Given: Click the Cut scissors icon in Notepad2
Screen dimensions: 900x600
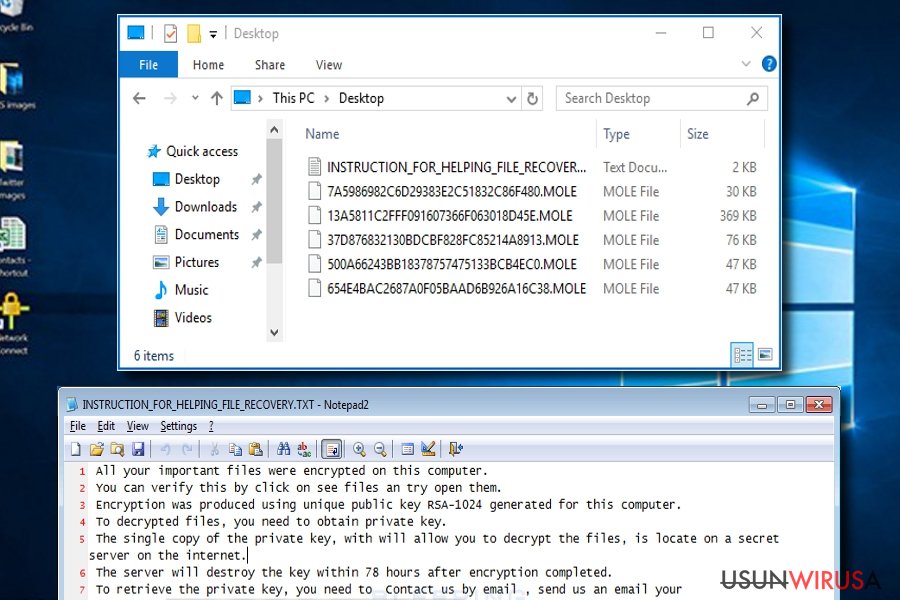Looking at the screenshot, I should [215, 449].
